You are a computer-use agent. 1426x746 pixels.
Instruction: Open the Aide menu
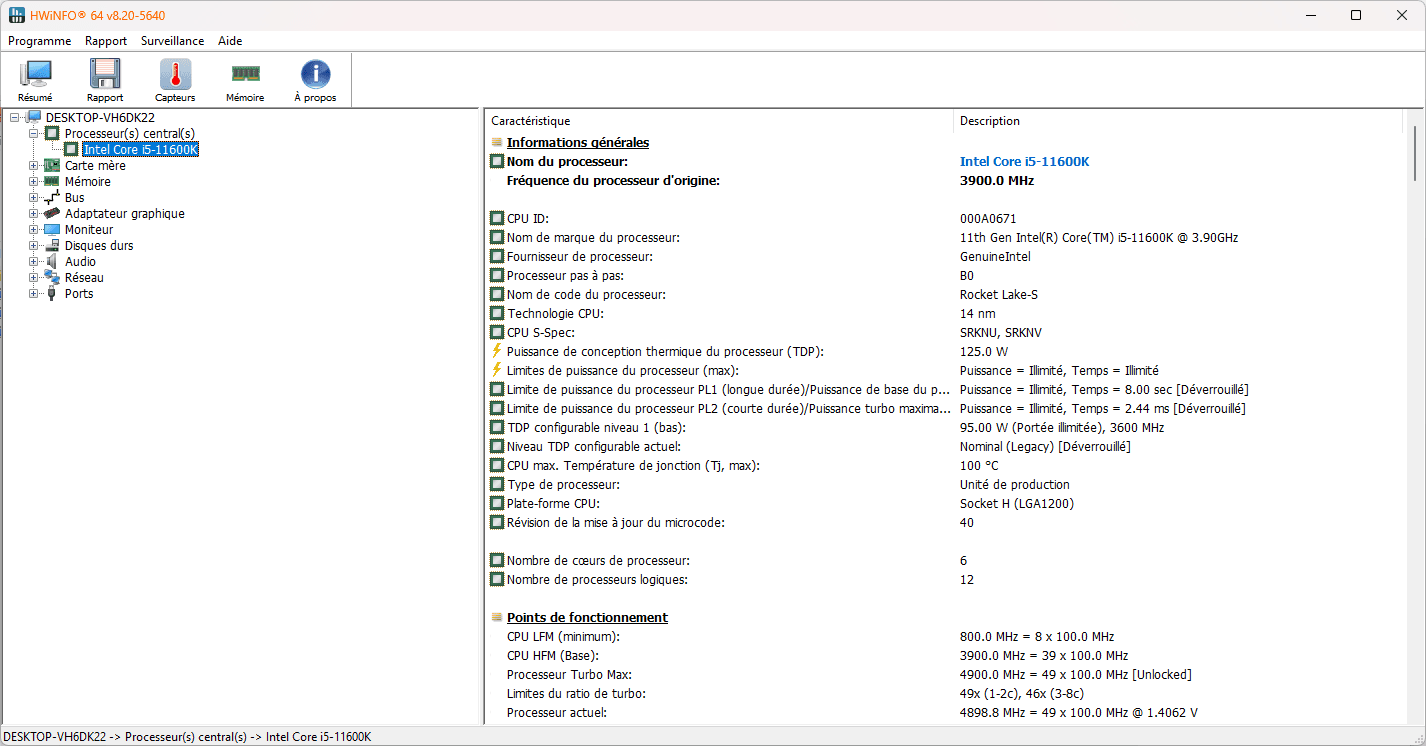coord(230,41)
